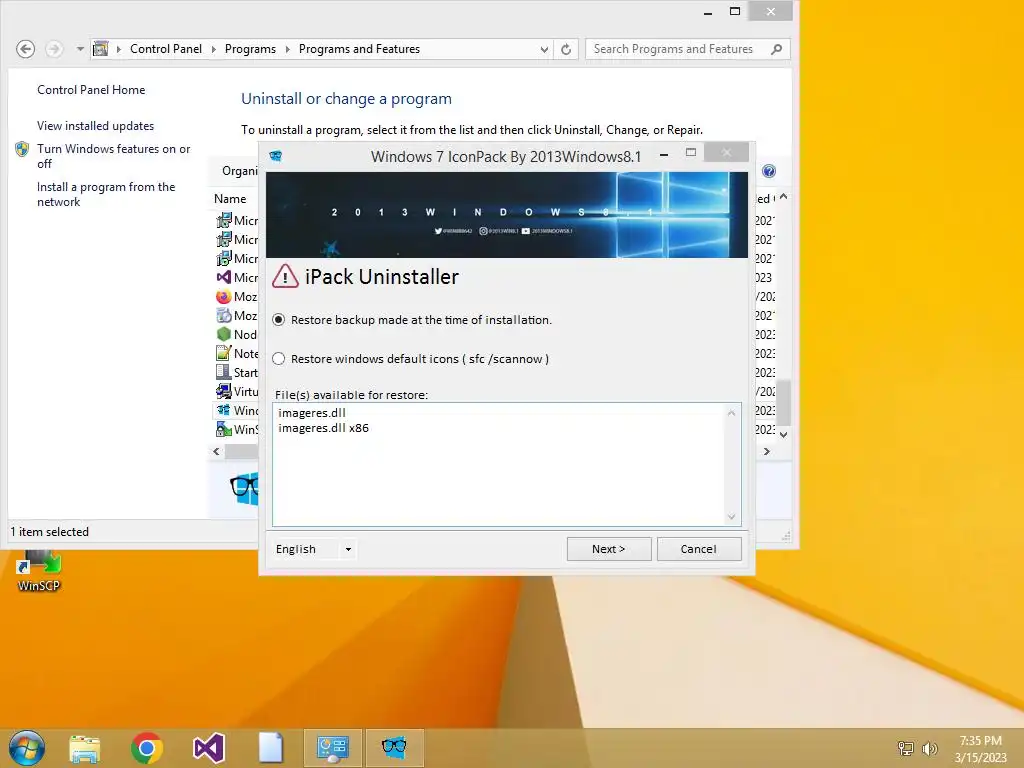This screenshot has width=1024, height=768.
Task: Select imageres.dll x86 in restore list
Action: [323, 428]
